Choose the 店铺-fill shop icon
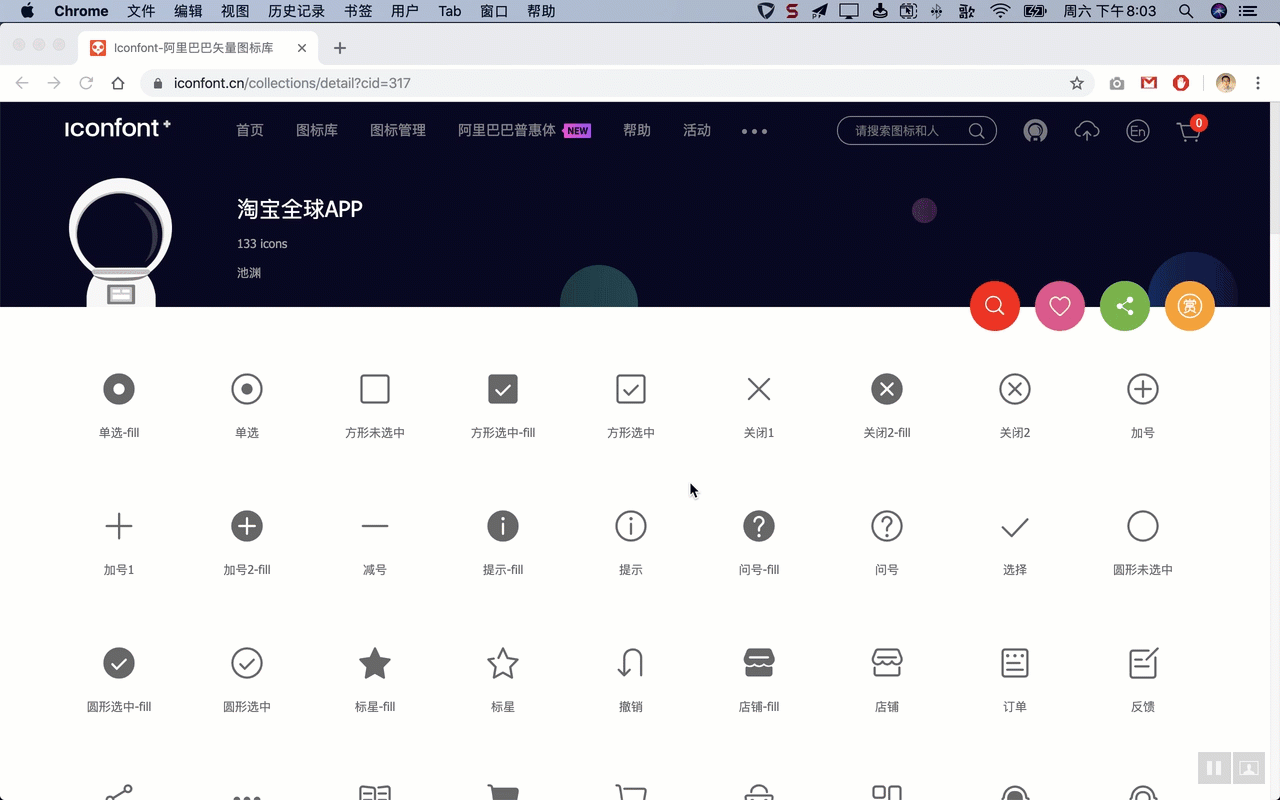 click(759, 663)
